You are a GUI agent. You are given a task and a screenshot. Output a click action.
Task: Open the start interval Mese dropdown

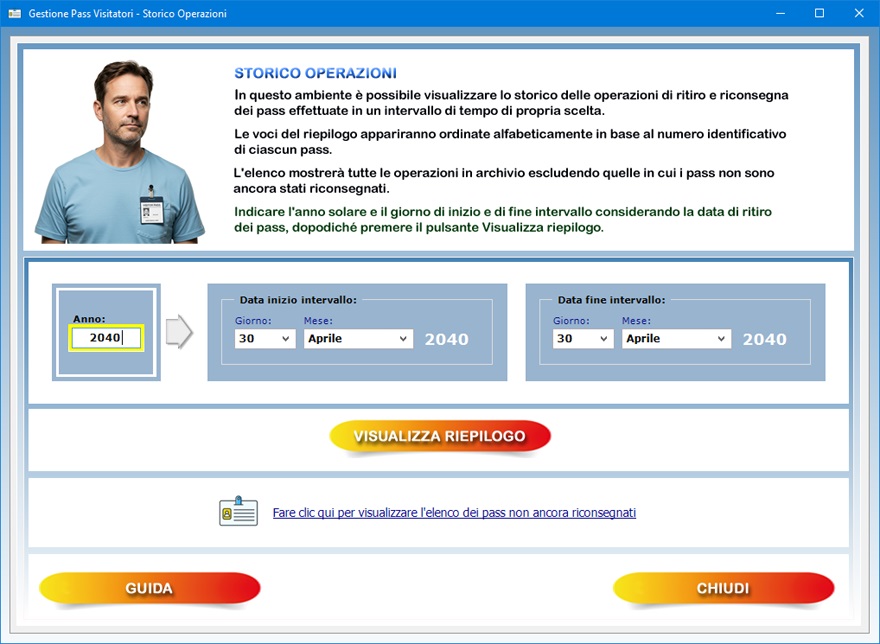coord(358,339)
